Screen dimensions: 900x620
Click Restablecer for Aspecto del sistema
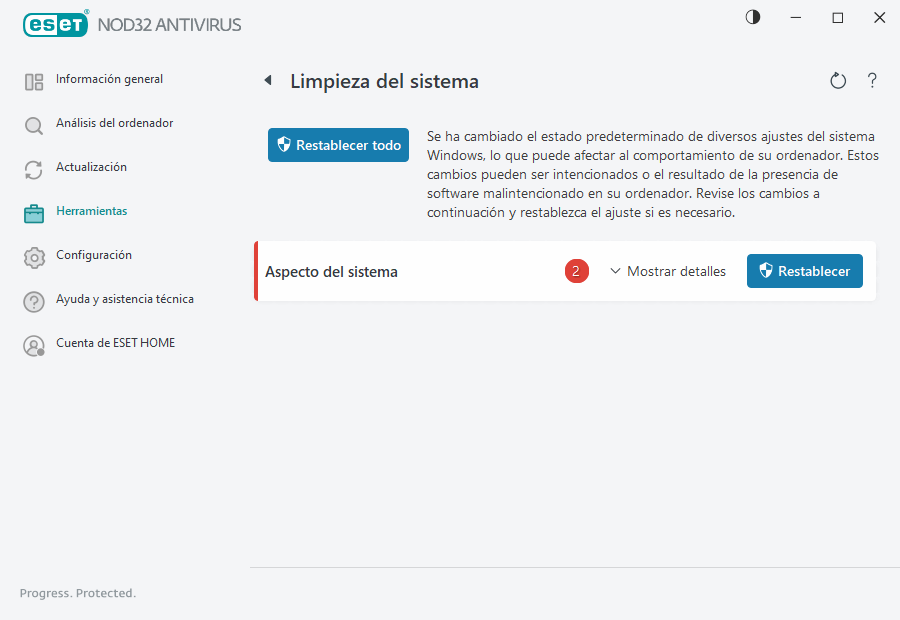pyautogui.click(x=805, y=271)
